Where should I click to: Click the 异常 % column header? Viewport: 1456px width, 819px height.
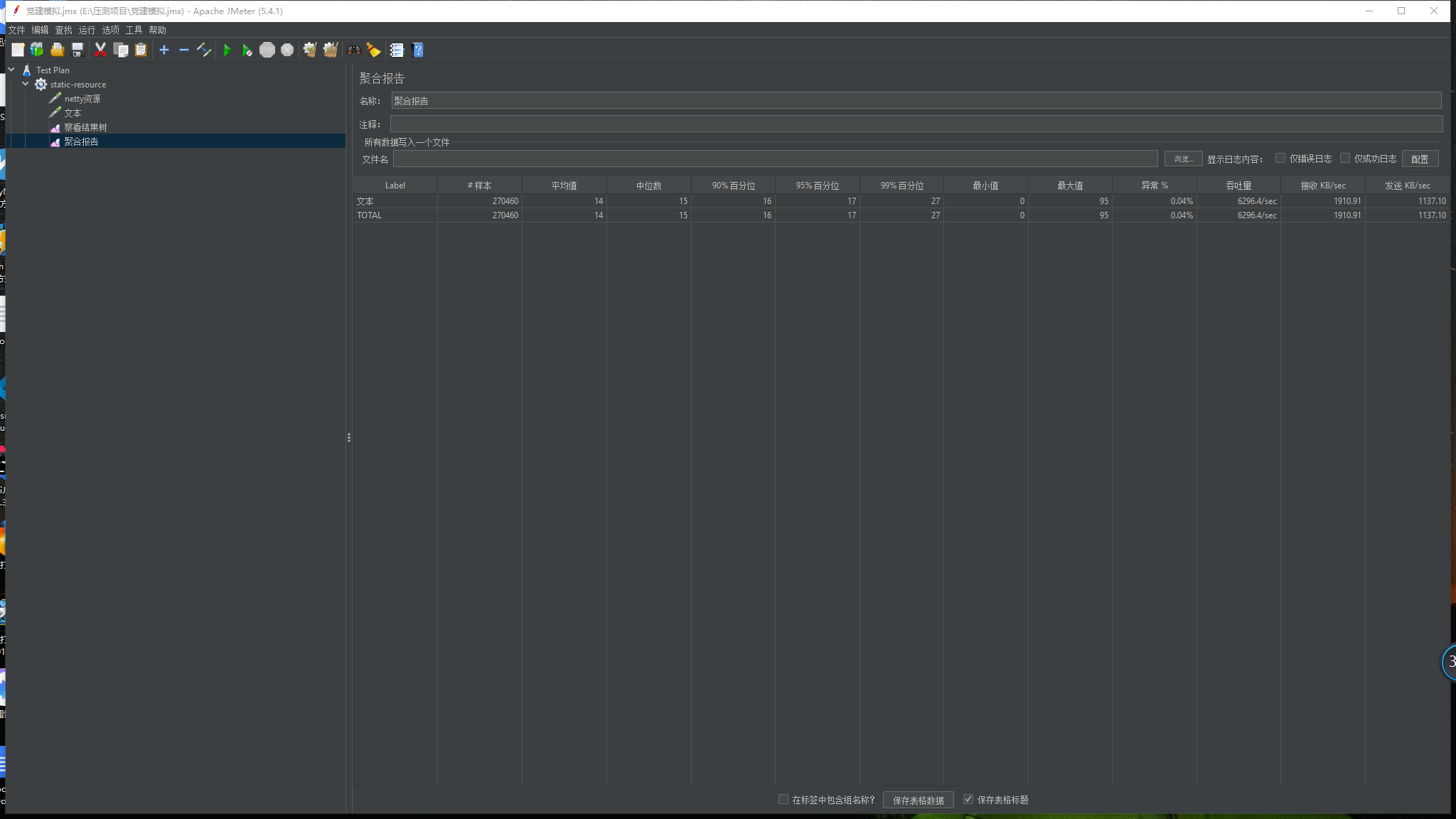1155,186
